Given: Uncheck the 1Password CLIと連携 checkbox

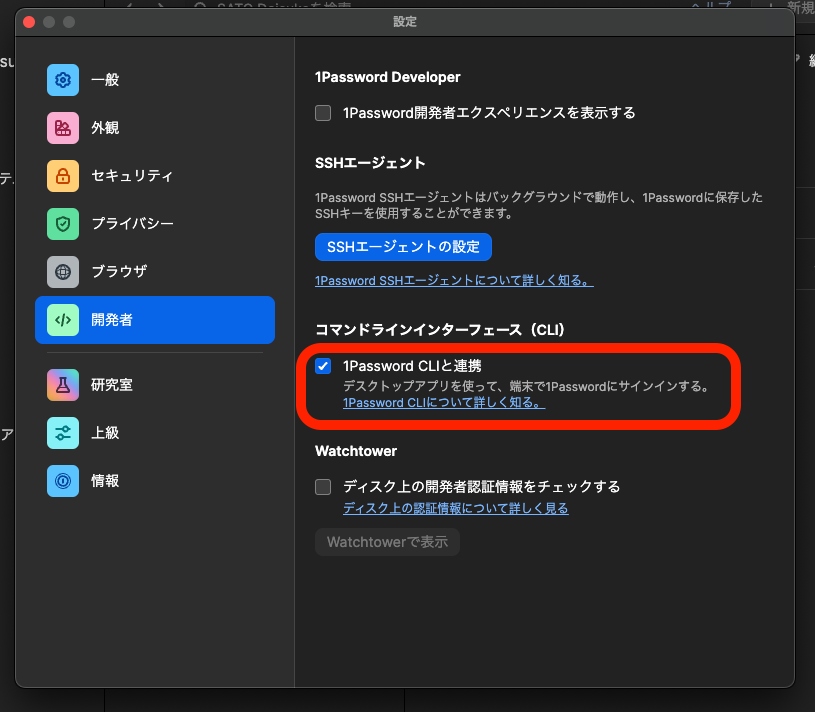Looking at the screenshot, I should click(323, 366).
